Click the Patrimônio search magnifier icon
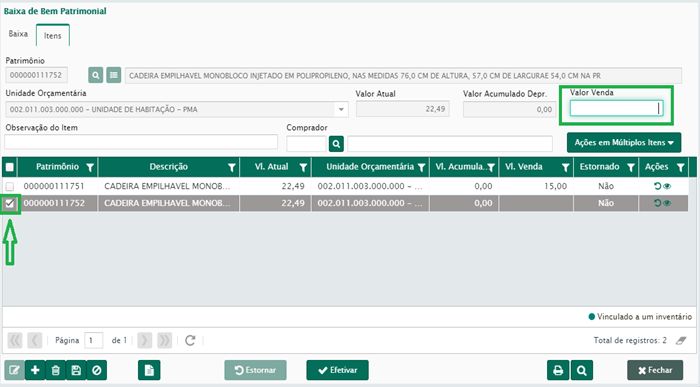Screen dimensions: 700x387 click(x=95, y=75)
